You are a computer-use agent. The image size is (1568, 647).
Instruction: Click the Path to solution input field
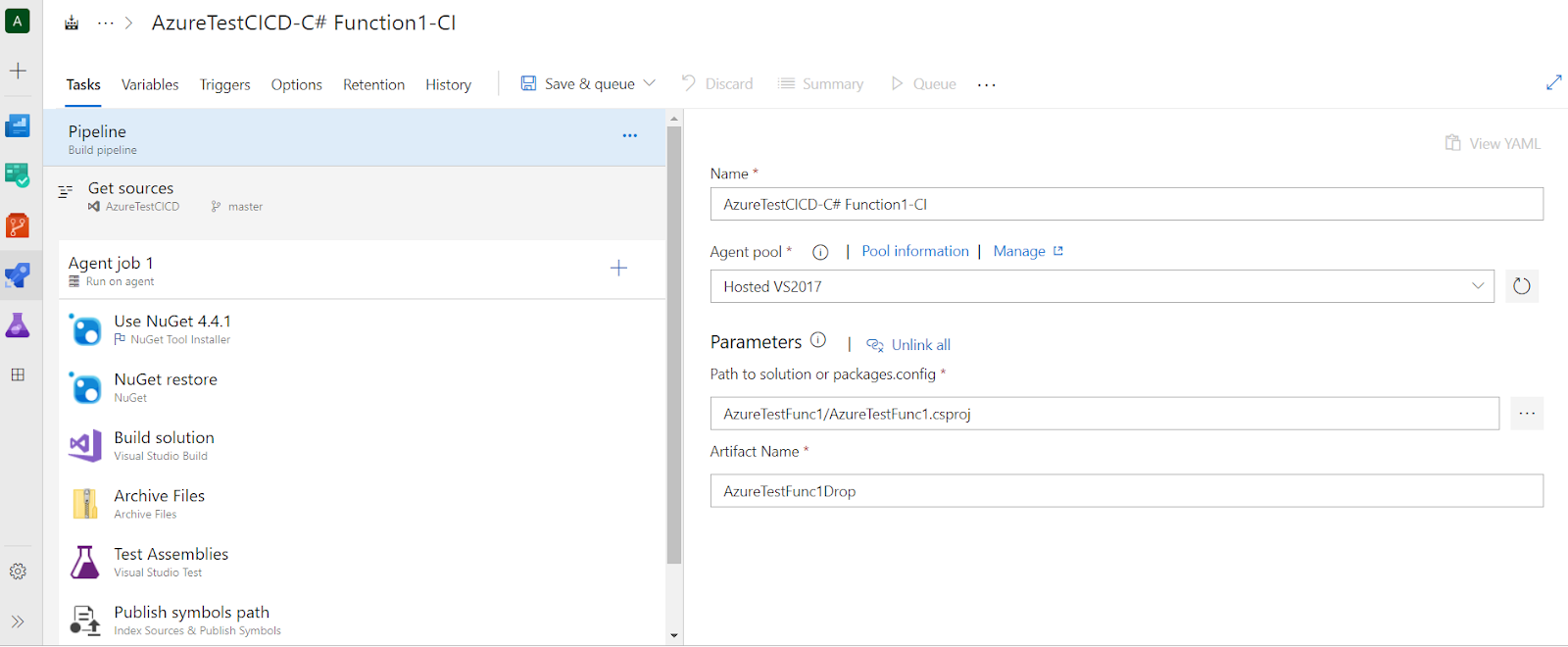(x=1104, y=414)
